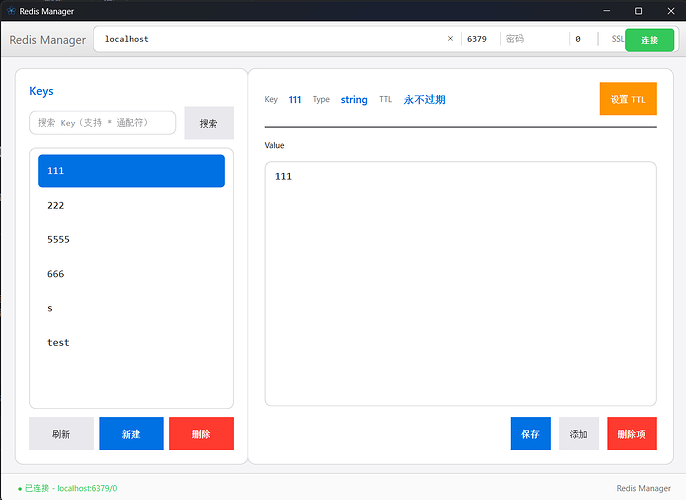This screenshot has height=500, width=686.
Task: Click the localhost host input field
Action: click(273, 39)
